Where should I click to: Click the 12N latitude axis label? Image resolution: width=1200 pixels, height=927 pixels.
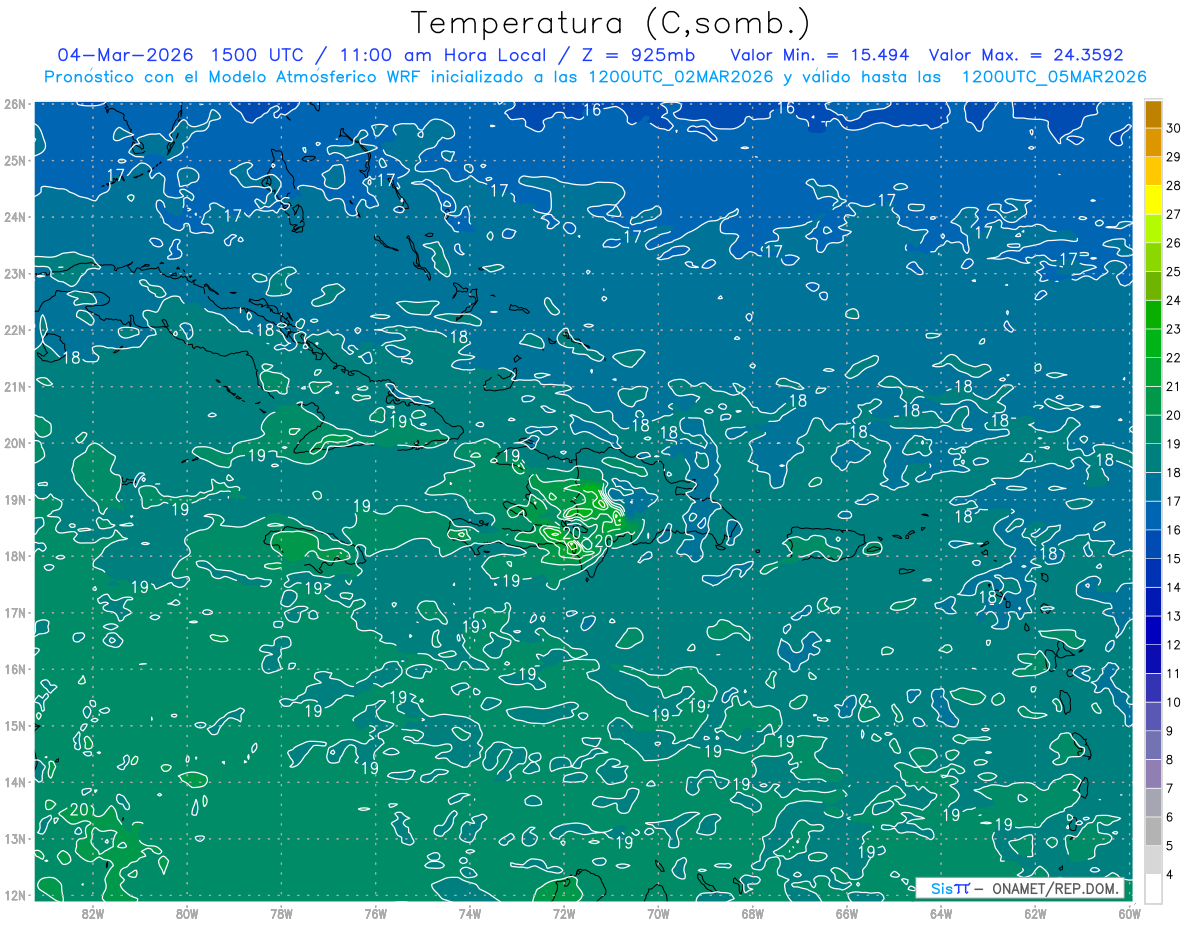coord(14,895)
